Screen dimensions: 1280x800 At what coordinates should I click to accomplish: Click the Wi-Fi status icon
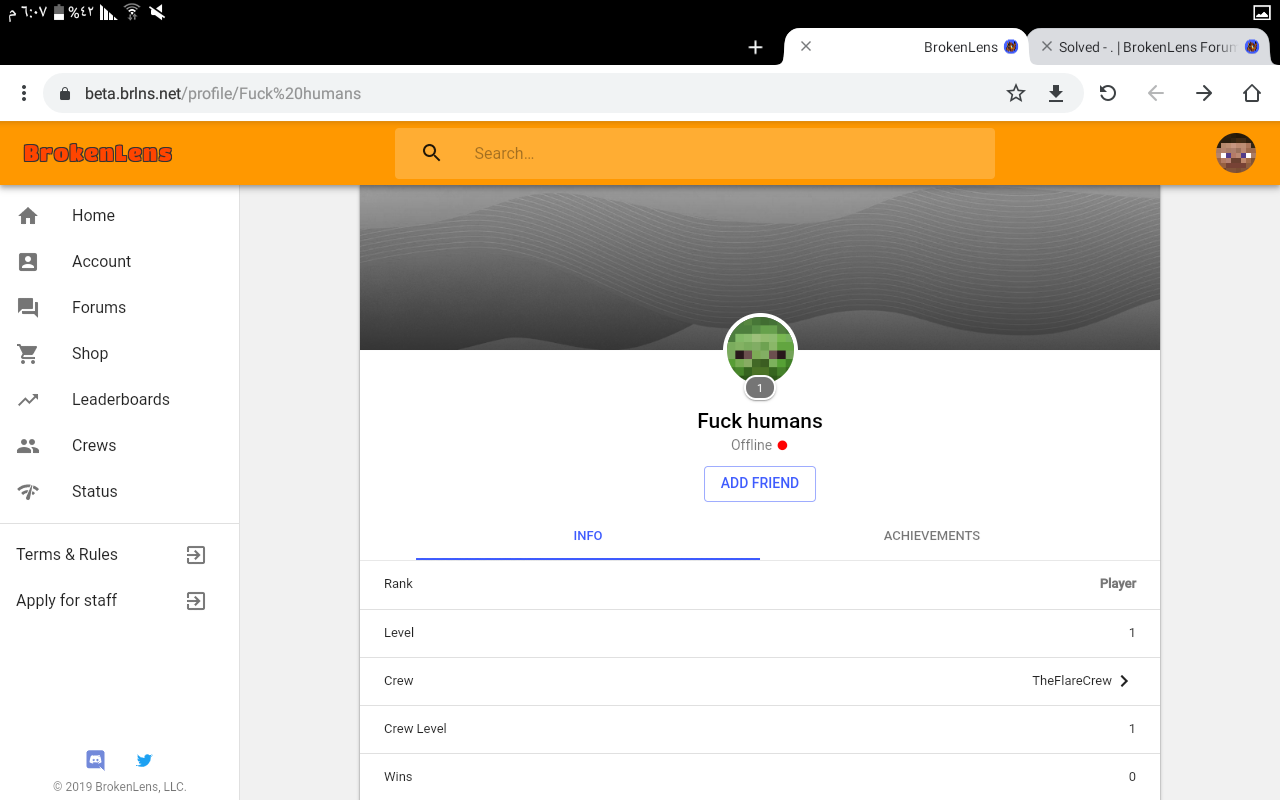[x=132, y=12]
